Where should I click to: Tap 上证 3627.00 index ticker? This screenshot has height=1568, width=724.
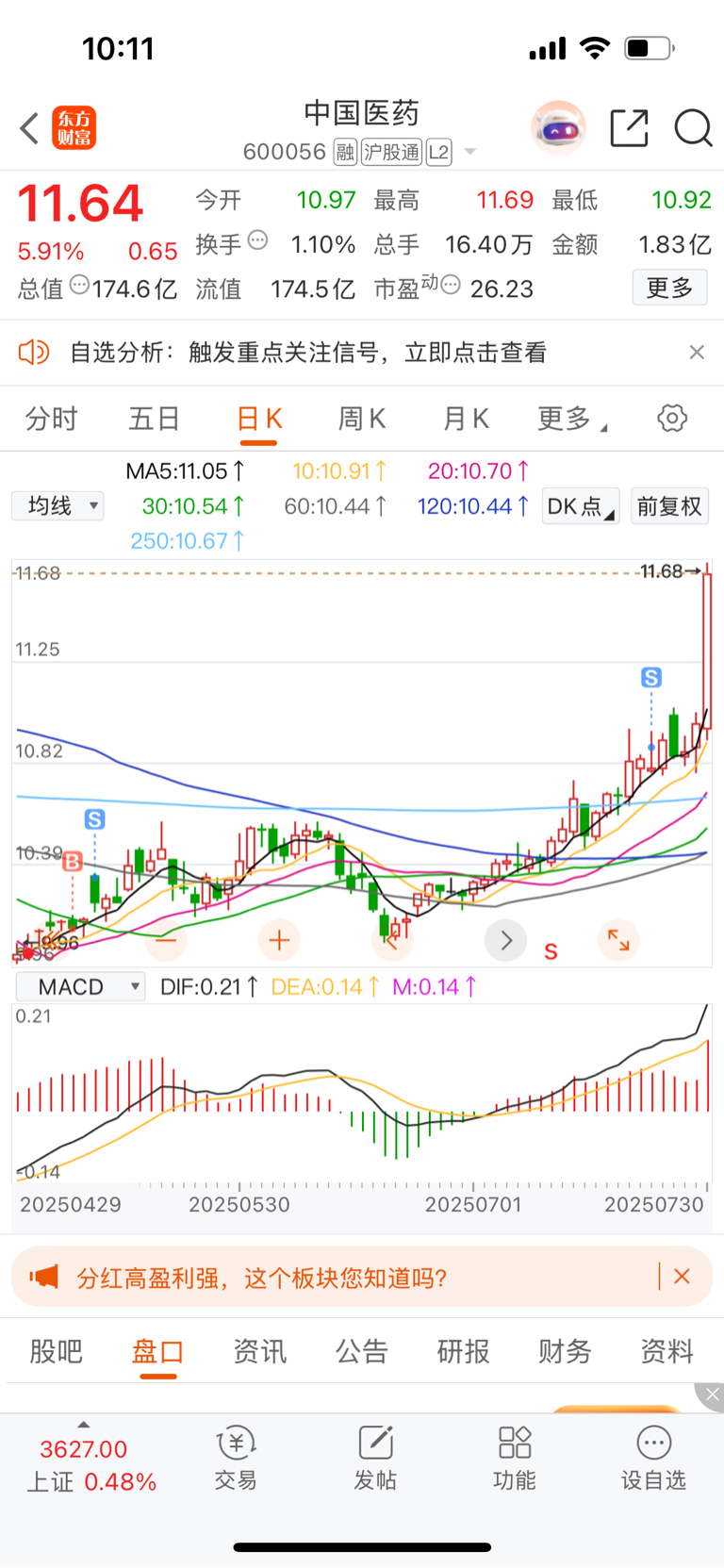[x=91, y=1465]
